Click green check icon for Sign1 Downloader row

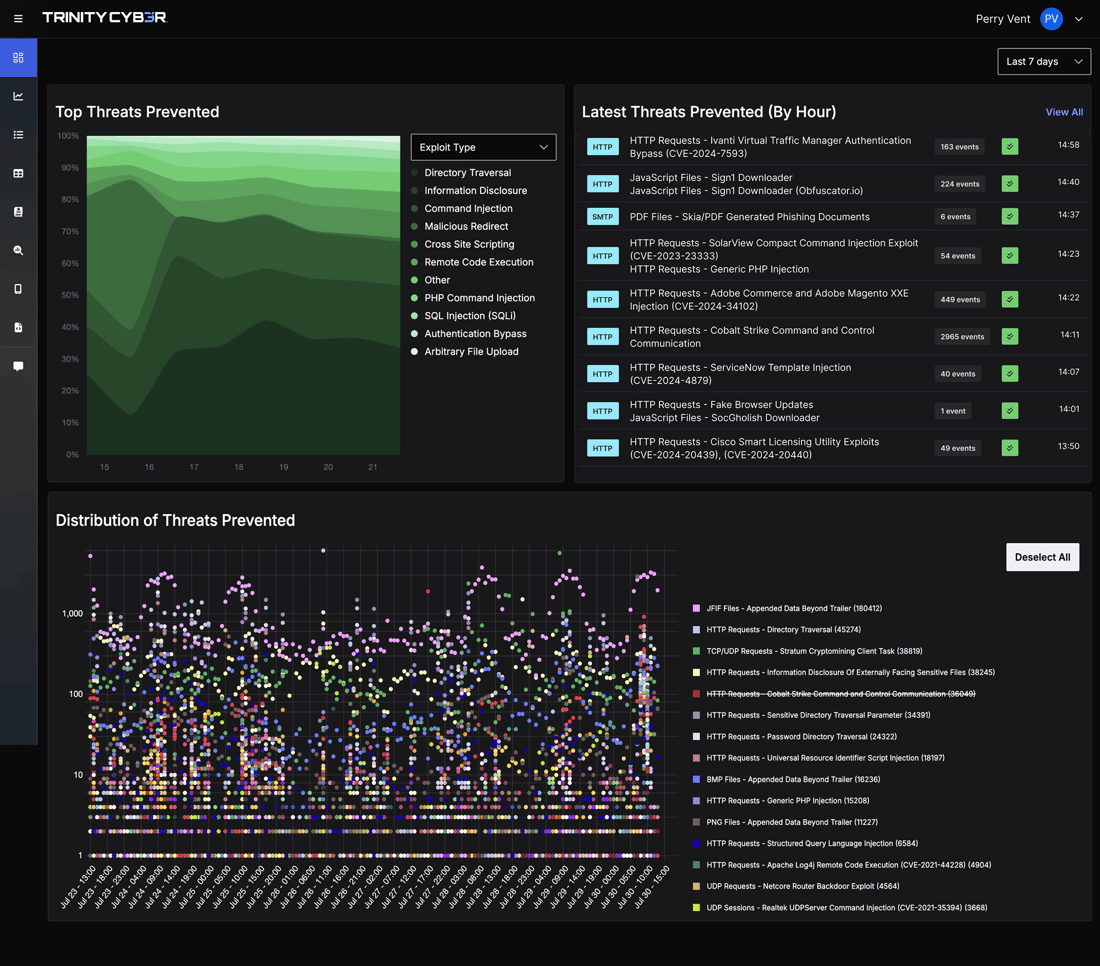[x=1010, y=184]
